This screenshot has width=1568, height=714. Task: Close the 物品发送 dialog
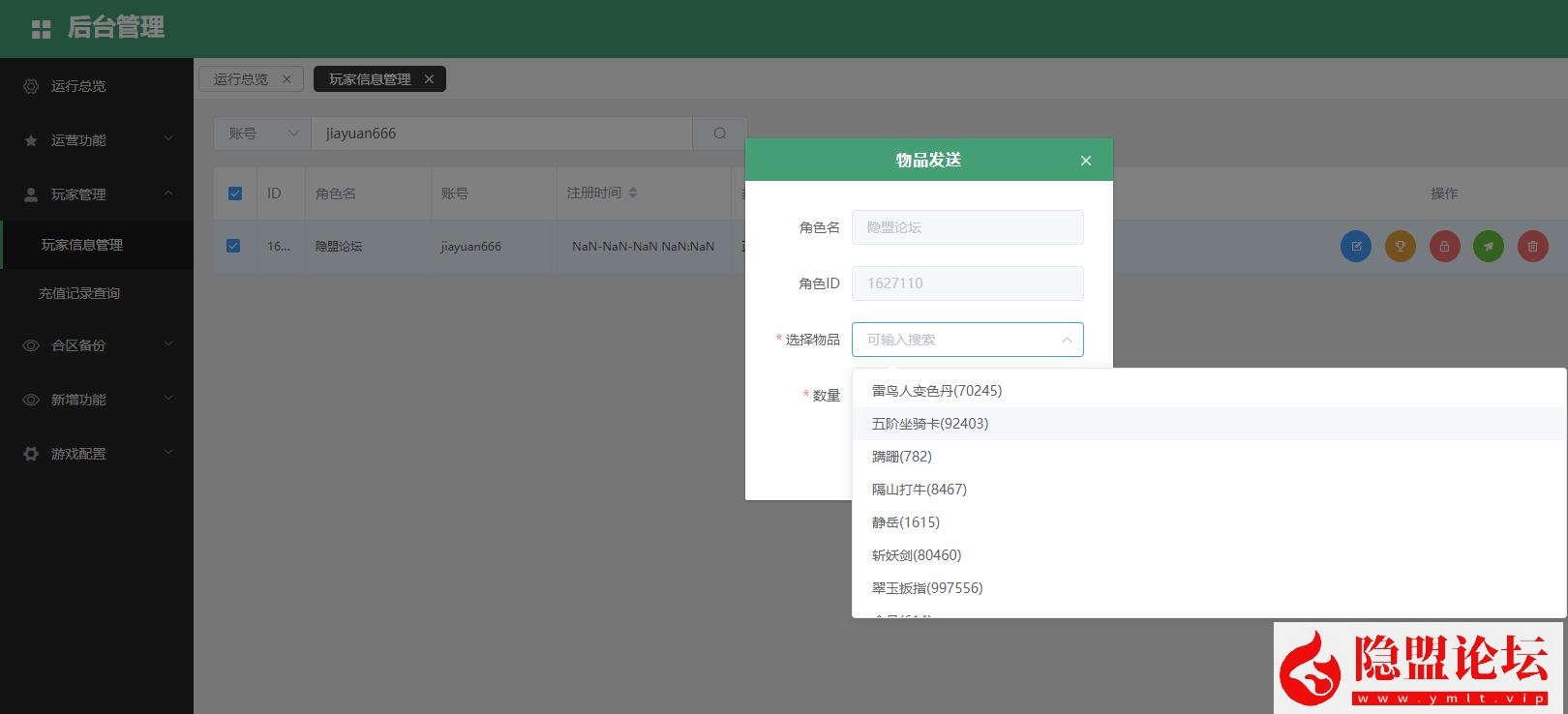click(1086, 161)
